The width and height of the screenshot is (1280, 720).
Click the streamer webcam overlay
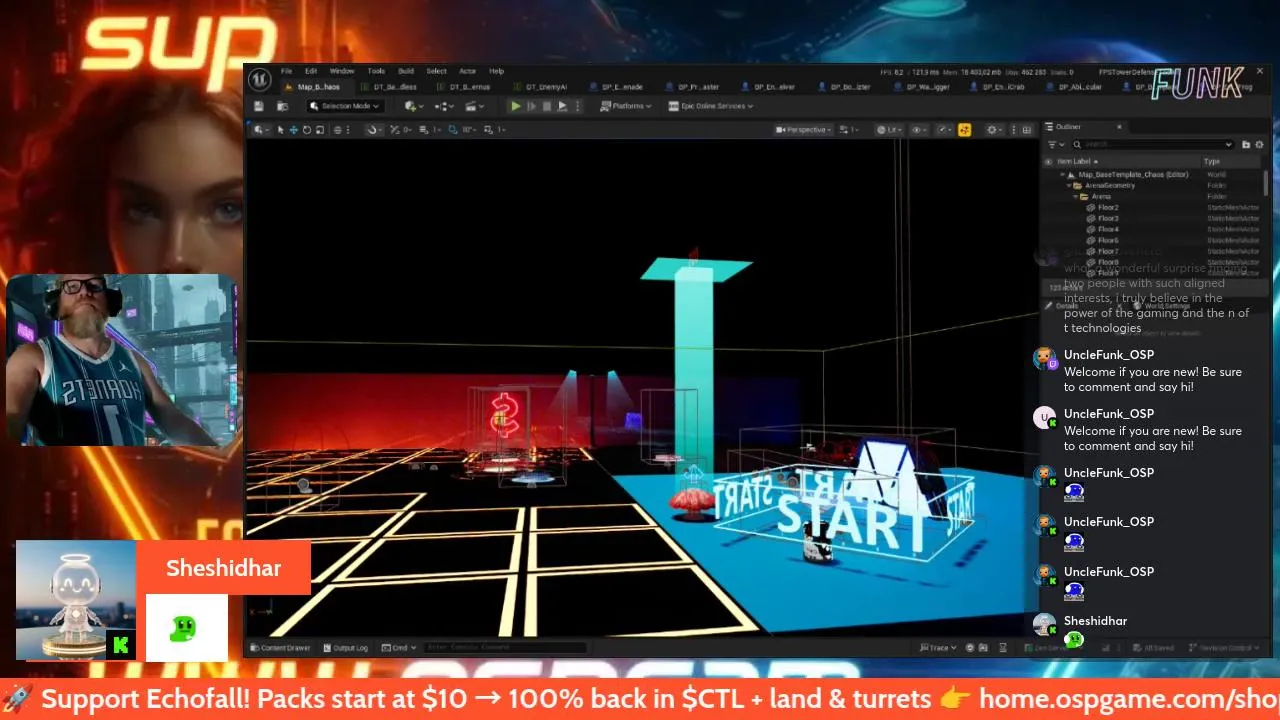(122, 359)
